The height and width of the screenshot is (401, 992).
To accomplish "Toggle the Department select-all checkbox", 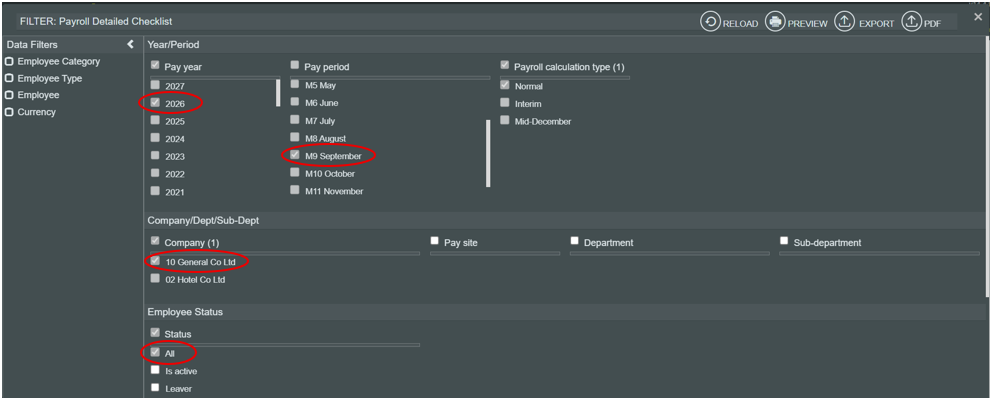I will [x=575, y=241].
